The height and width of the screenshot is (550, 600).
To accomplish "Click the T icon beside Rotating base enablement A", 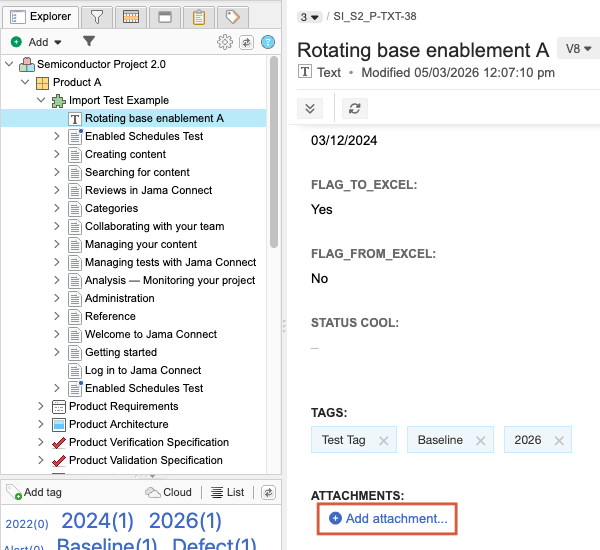I will (x=75, y=119).
